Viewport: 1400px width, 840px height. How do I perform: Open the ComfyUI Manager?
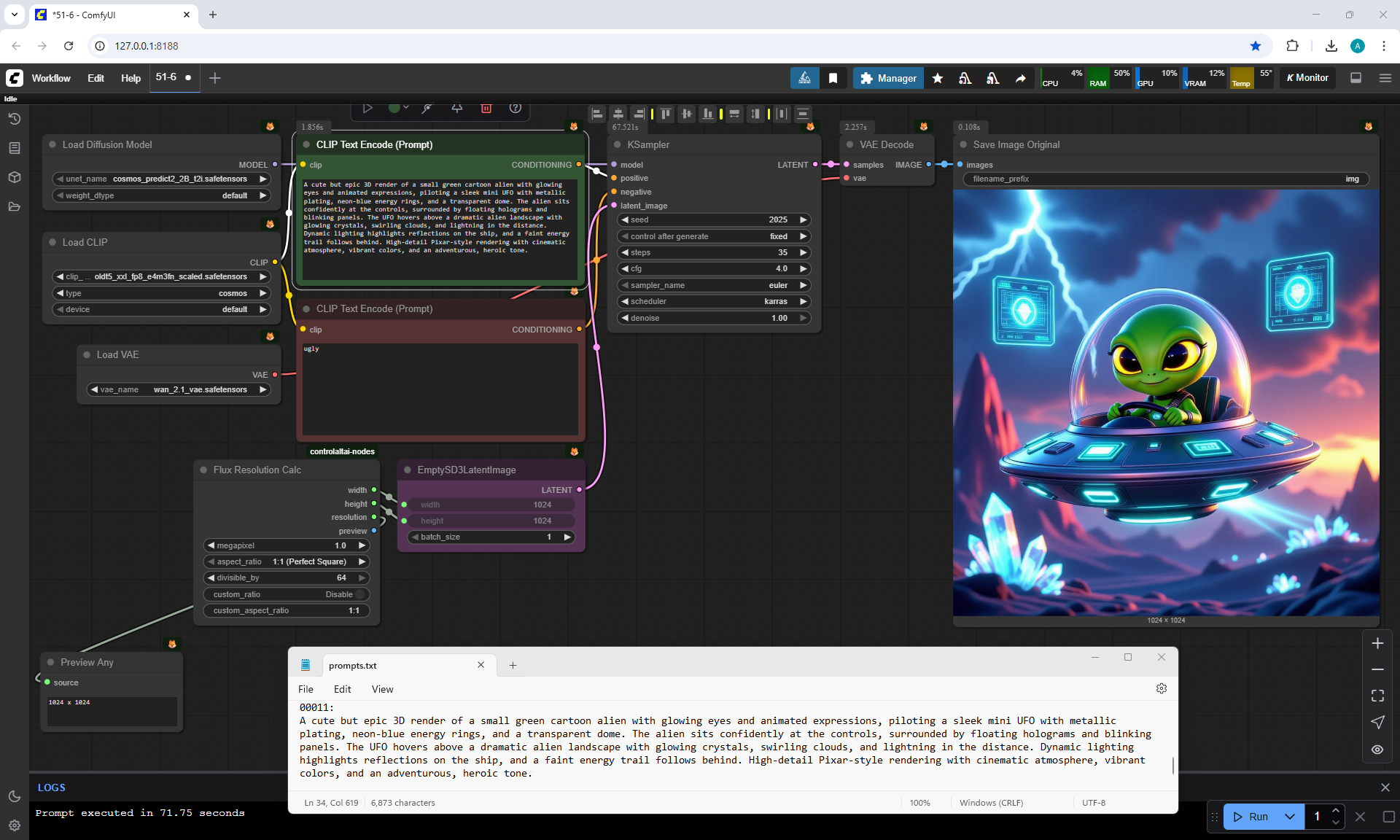click(x=887, y=78)
